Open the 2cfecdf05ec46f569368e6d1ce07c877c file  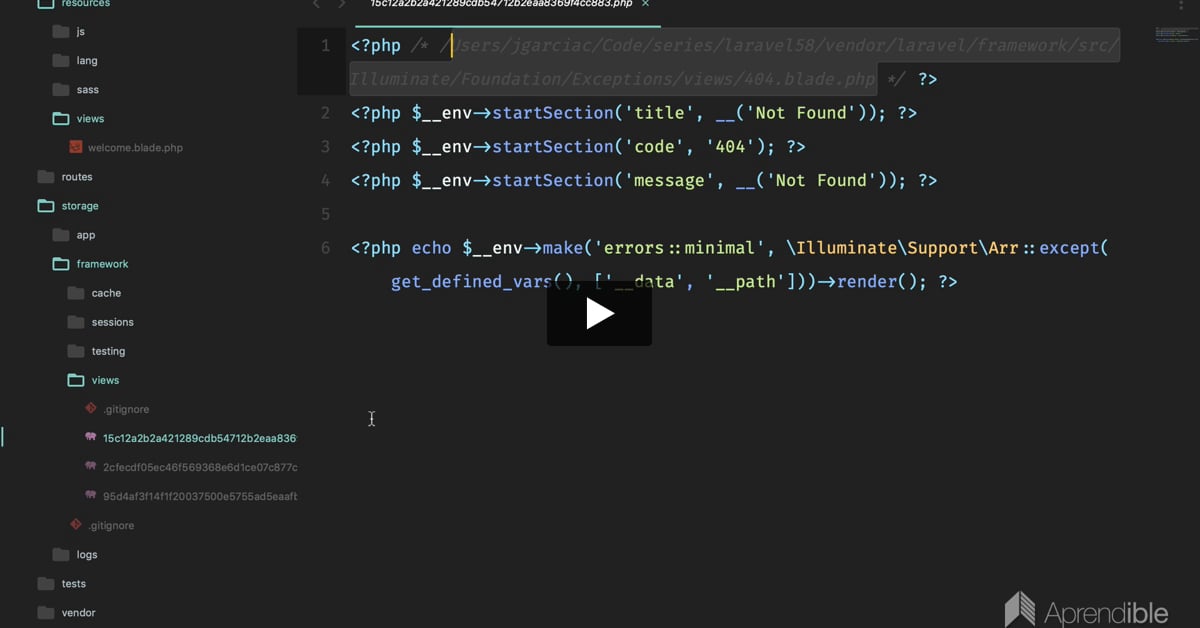point(200,467)
